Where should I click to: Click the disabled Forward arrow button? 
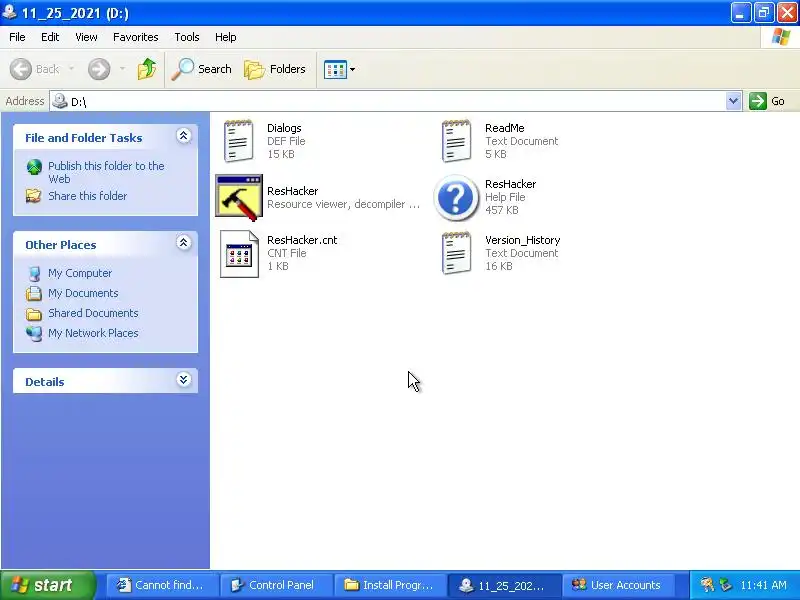coord(99,69)
